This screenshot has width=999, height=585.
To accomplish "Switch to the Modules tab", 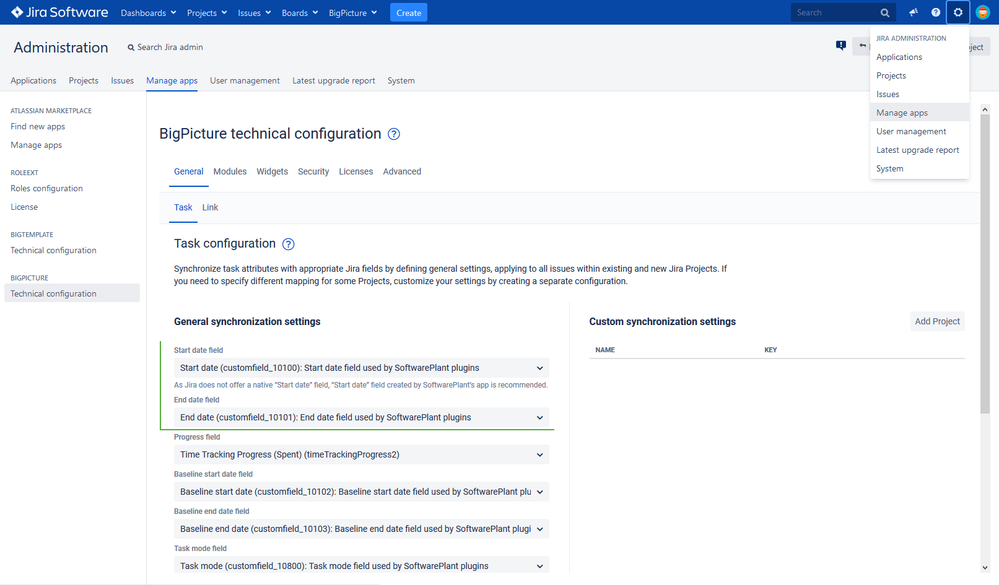I will click(x=230, y=171).
